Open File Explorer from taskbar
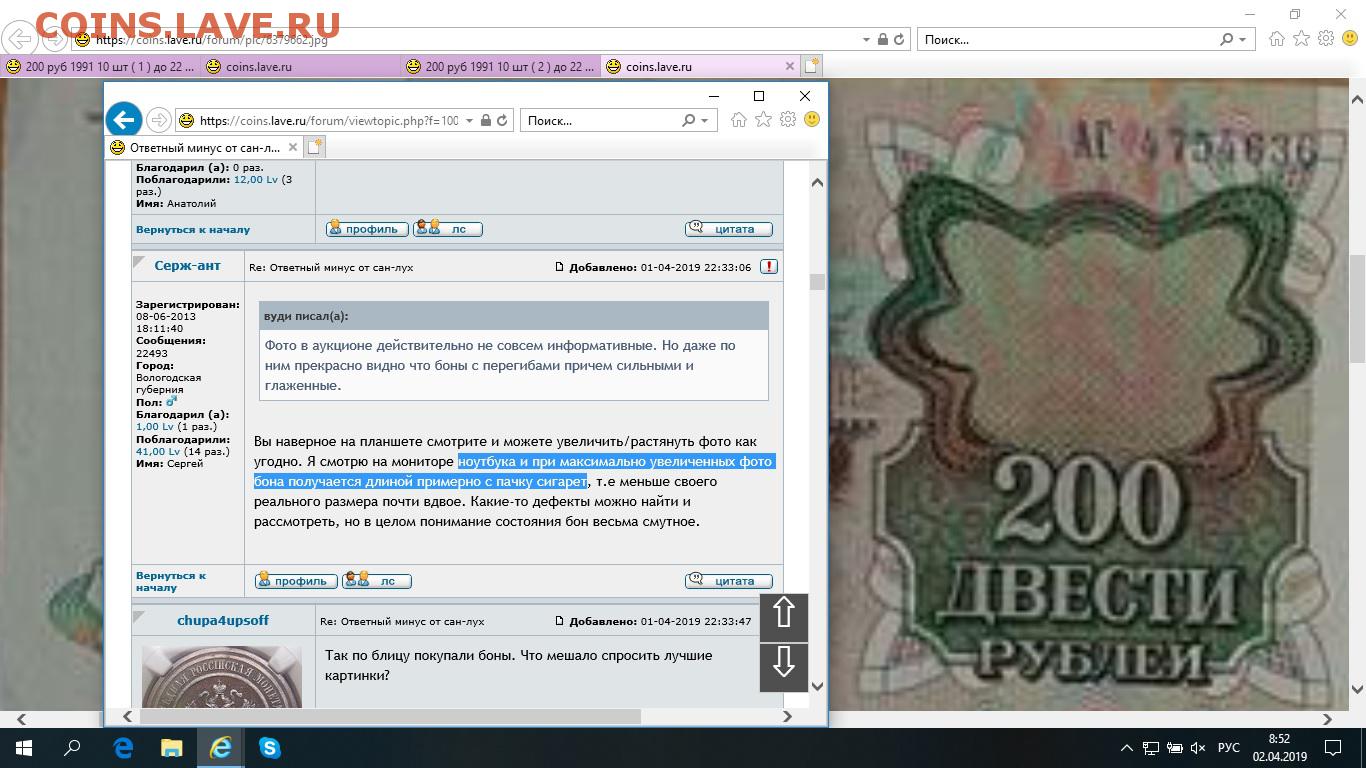Image resolution: width=1366 pixels, height=768 pixels. point(172,747)
